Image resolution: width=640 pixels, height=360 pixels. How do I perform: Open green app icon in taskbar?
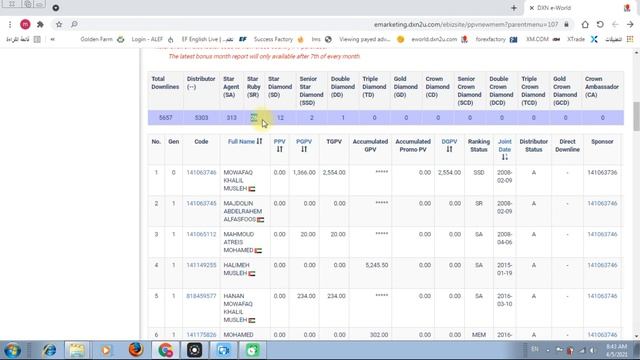[253, 350]
